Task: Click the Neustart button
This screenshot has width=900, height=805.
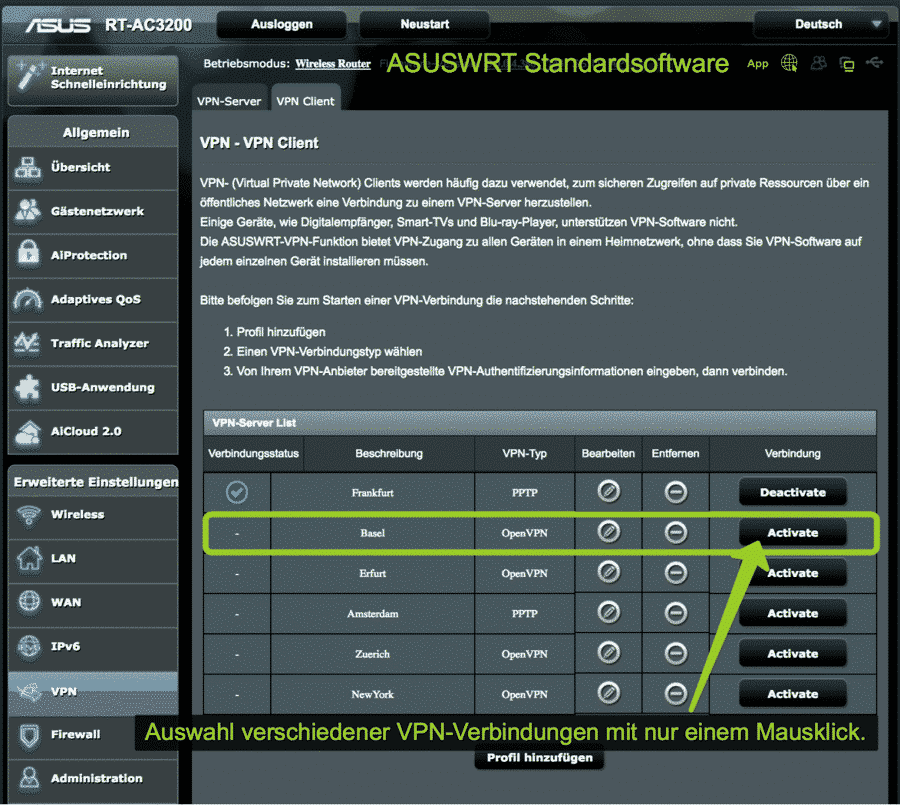Action: coord(425,24)
